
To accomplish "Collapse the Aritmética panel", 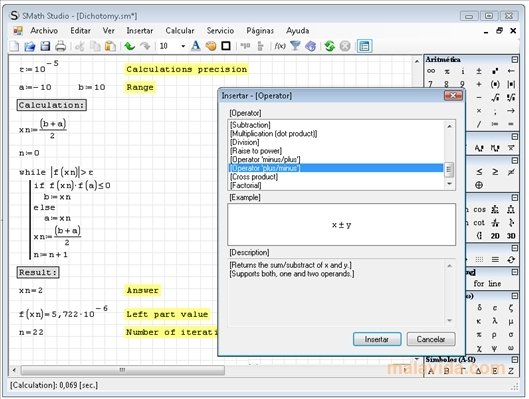I will click(514, 60).
